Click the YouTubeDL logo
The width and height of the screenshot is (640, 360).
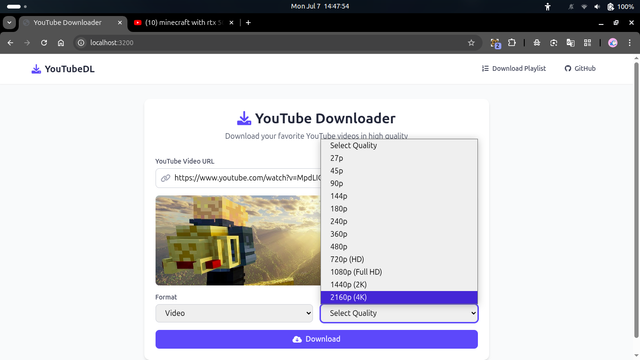click(63, 69)
